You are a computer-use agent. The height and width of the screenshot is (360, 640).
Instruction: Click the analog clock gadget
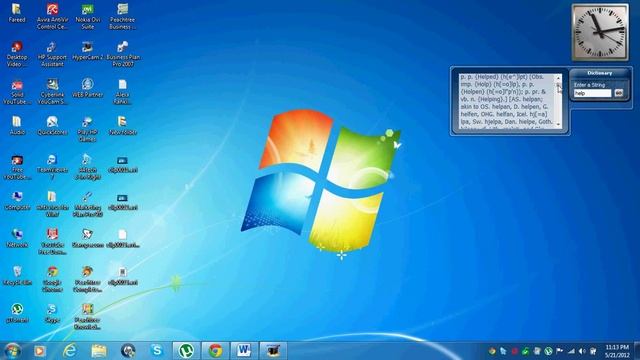600,32
